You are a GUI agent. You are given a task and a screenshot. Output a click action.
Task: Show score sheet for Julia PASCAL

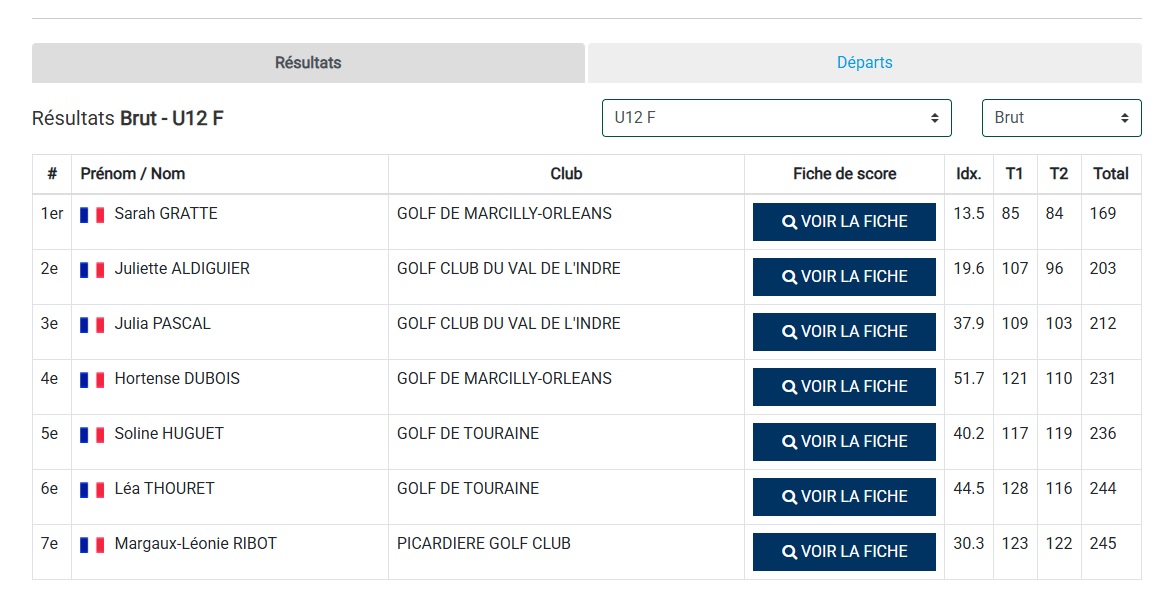pyautogui.click(x=844, y=332)
